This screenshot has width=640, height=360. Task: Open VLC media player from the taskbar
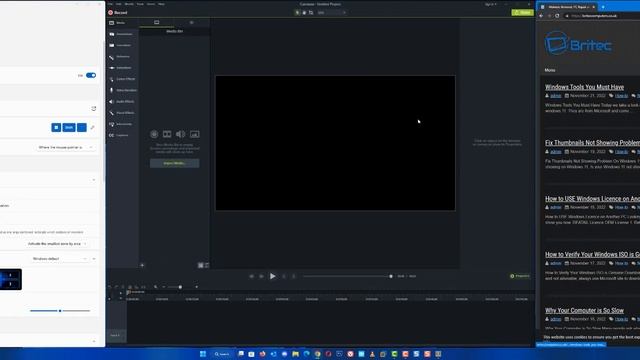372,354
